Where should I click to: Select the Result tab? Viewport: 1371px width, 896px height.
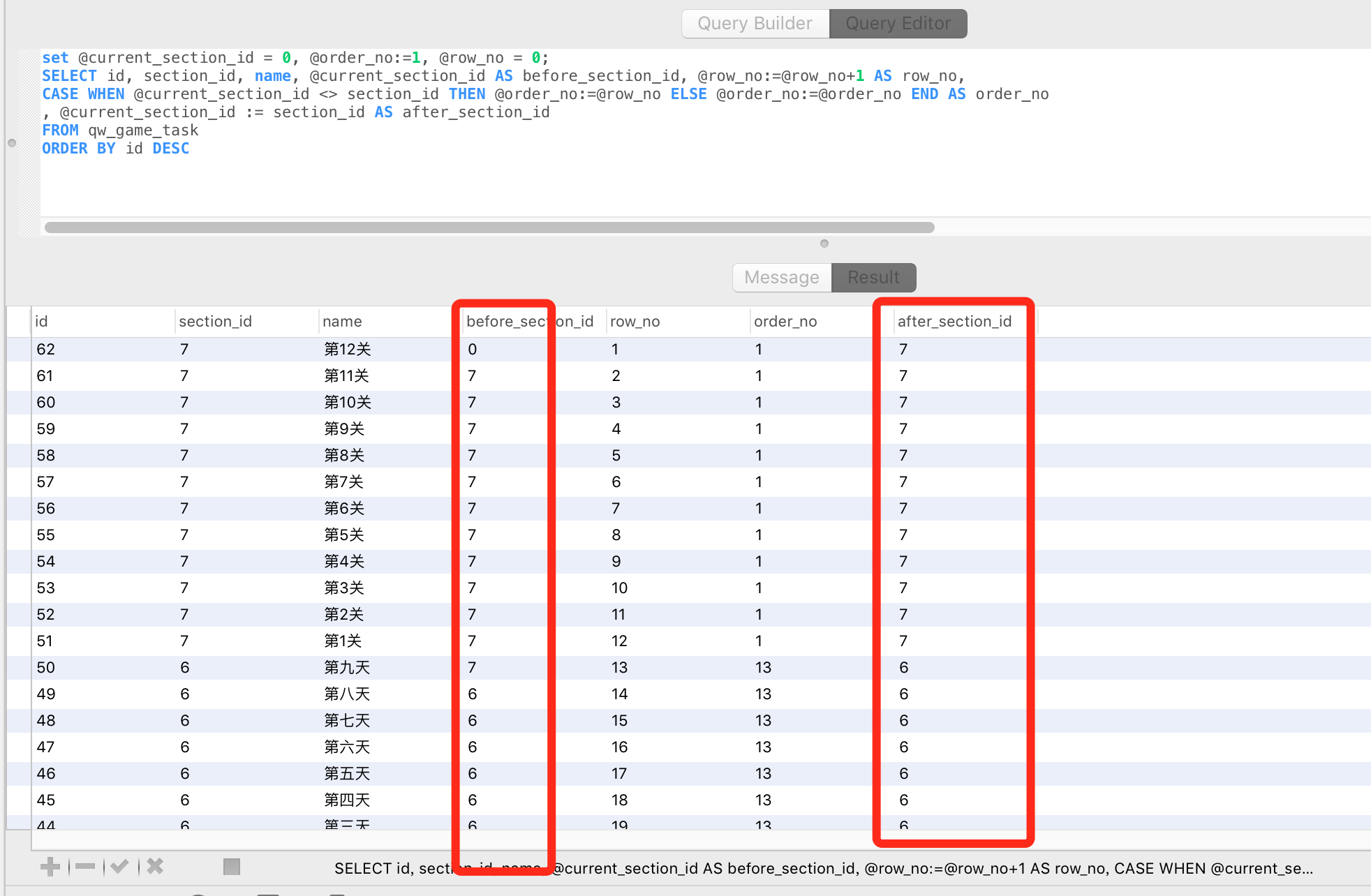[x=873, y=277]
